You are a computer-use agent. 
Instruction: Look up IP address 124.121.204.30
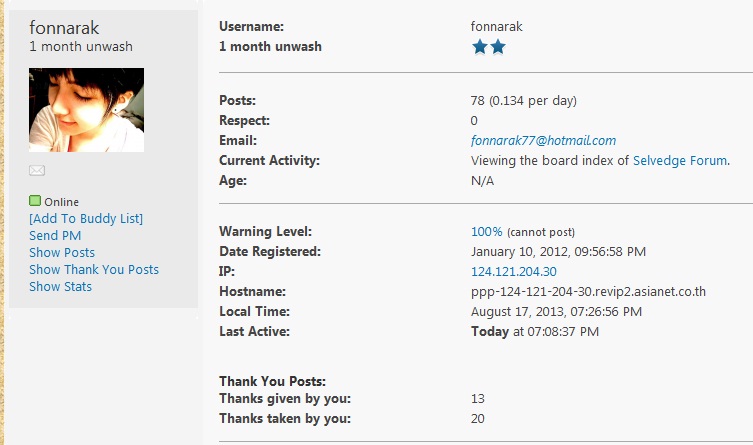click(514, 271)
